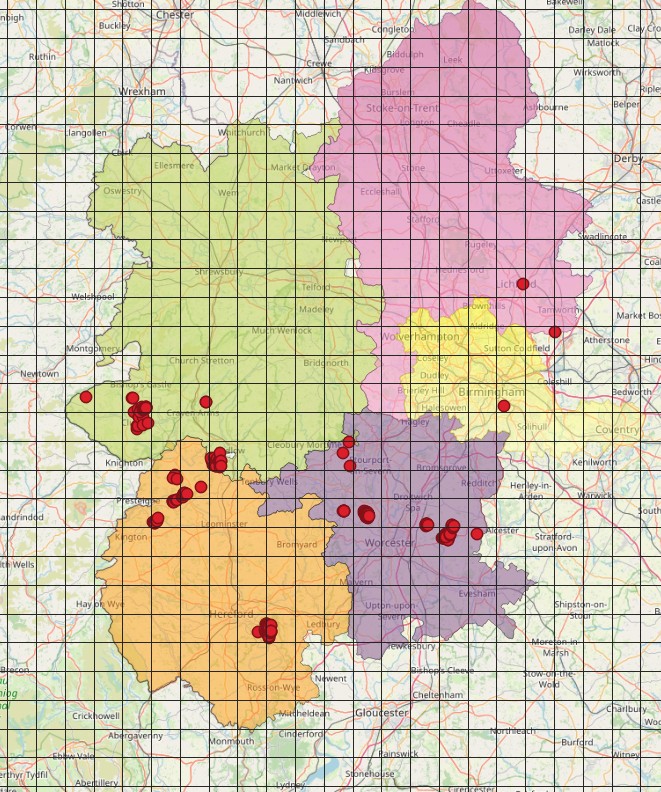The height and width of the screenshot is (792, 661).
Task: Select the Coventry city label
Action: pyautogui.click(x=616, y=429)
